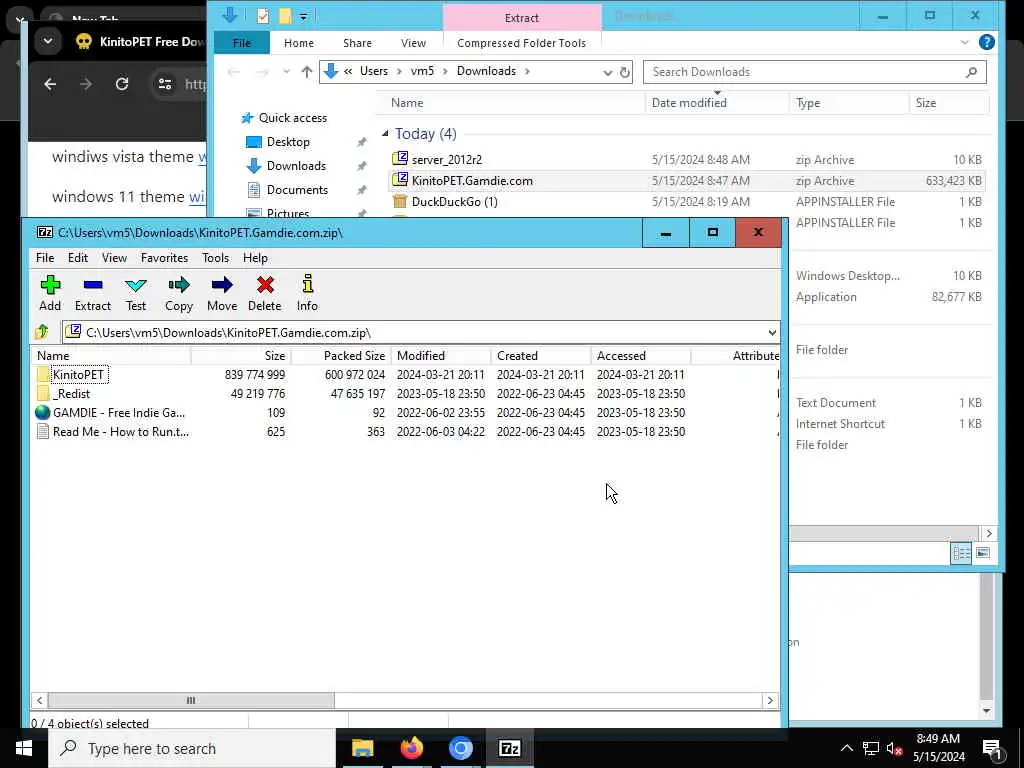Open the Help menu in 7-Zip
1024x768 pixels.
pyautogui.click(x=255, y=258)
